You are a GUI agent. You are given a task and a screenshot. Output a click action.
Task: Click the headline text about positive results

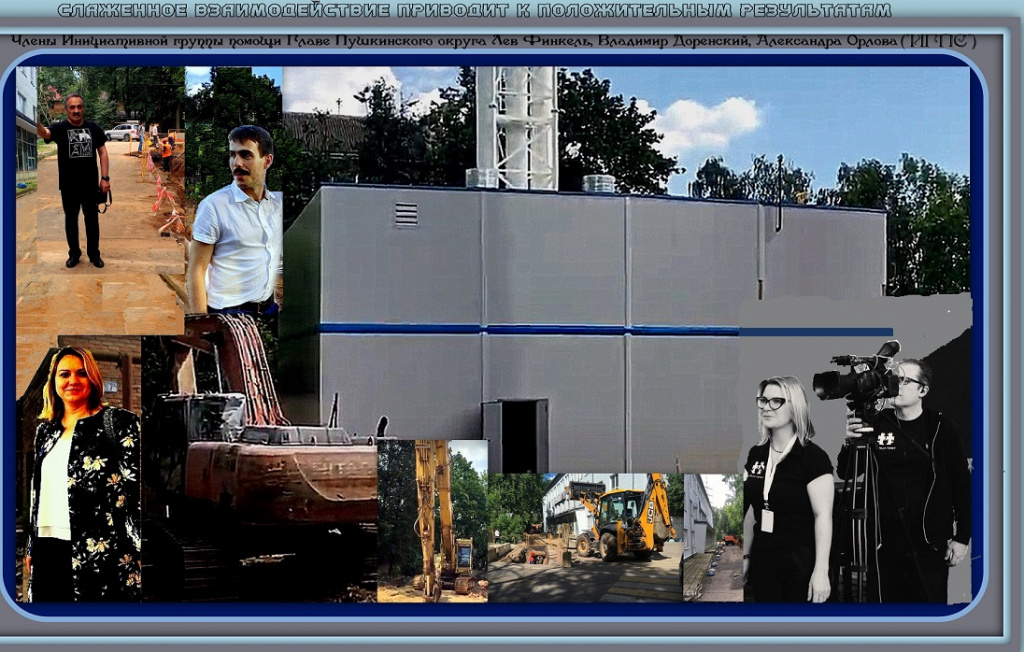tap(474, 10)
